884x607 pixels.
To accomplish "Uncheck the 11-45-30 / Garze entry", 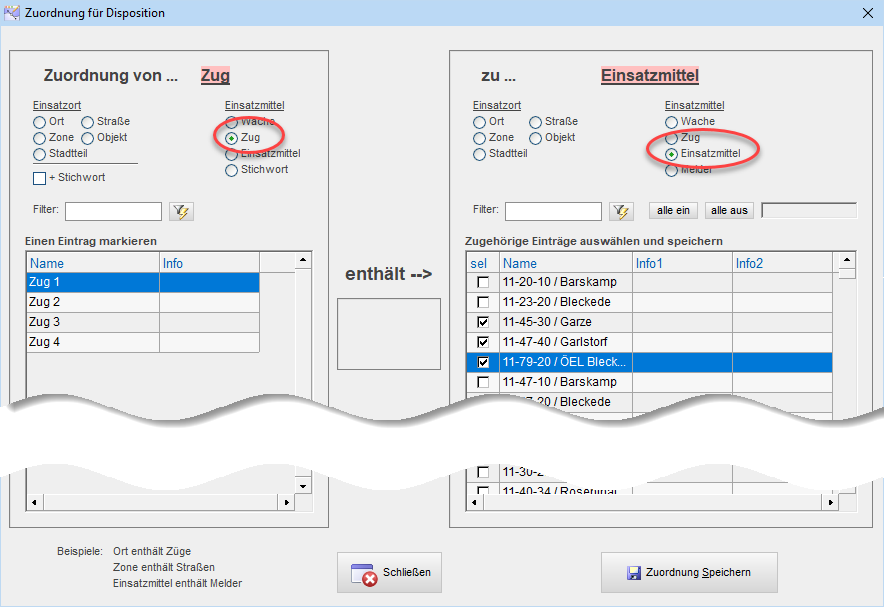I will coord(483,322).
